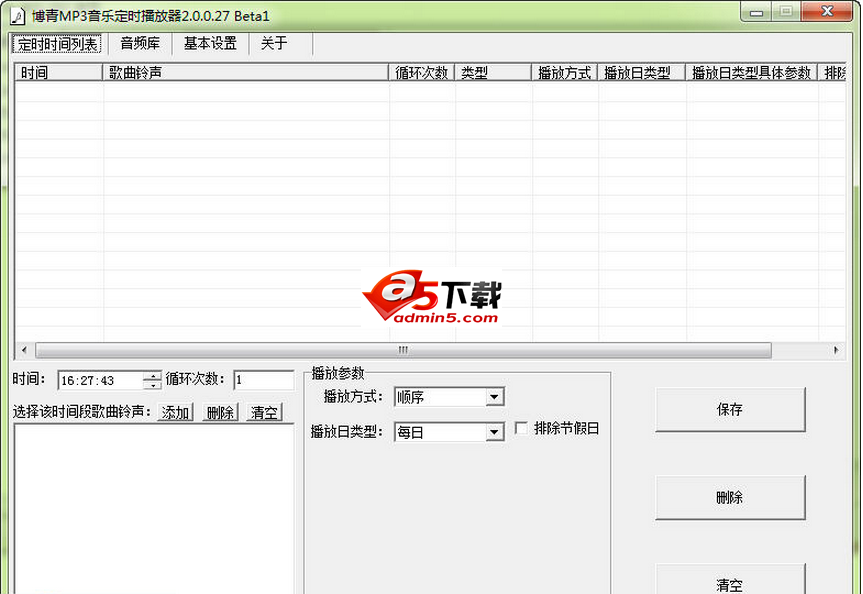Switch to the 定时时间列表 tab

[x=57, y=44]
